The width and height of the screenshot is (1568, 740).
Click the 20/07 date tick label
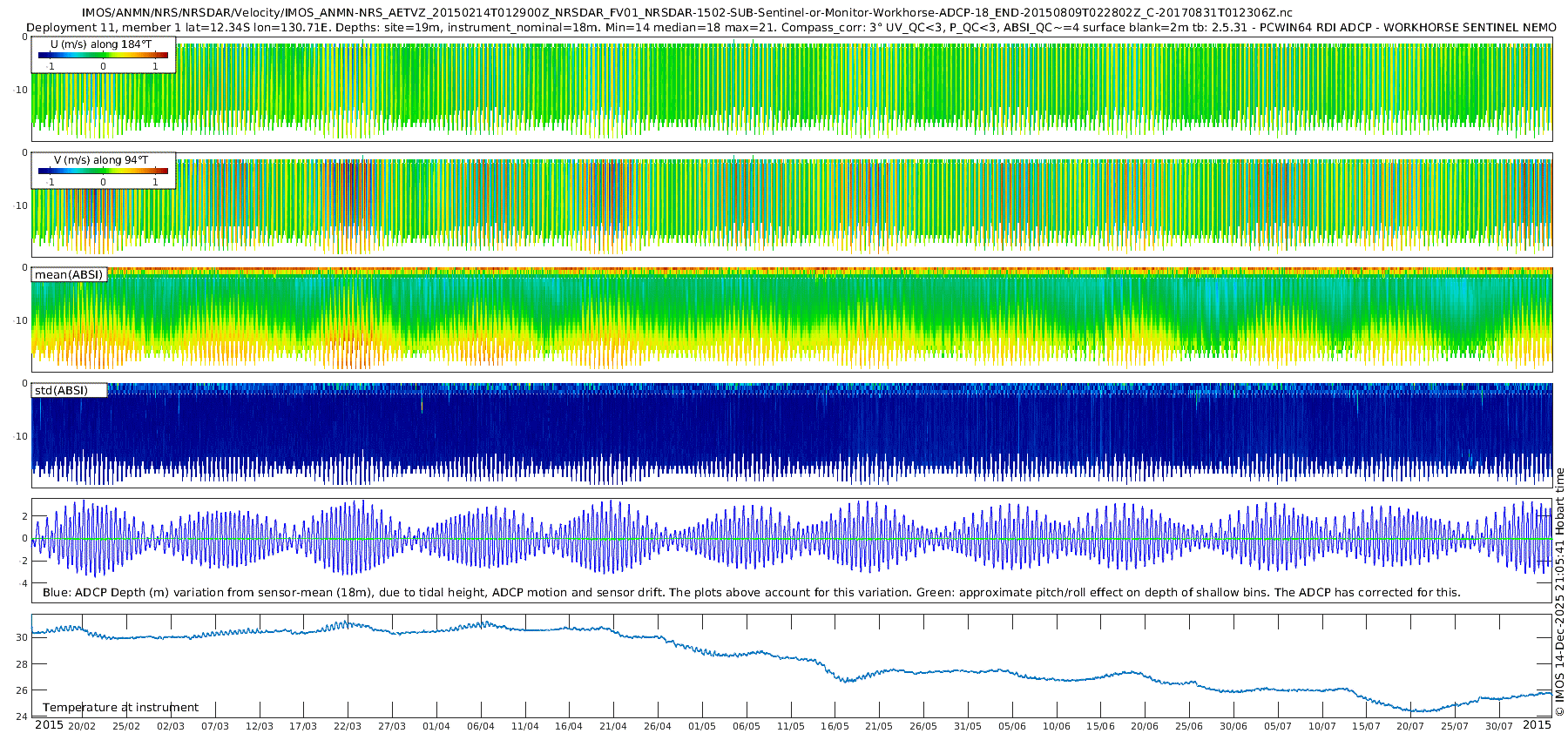1410,726
